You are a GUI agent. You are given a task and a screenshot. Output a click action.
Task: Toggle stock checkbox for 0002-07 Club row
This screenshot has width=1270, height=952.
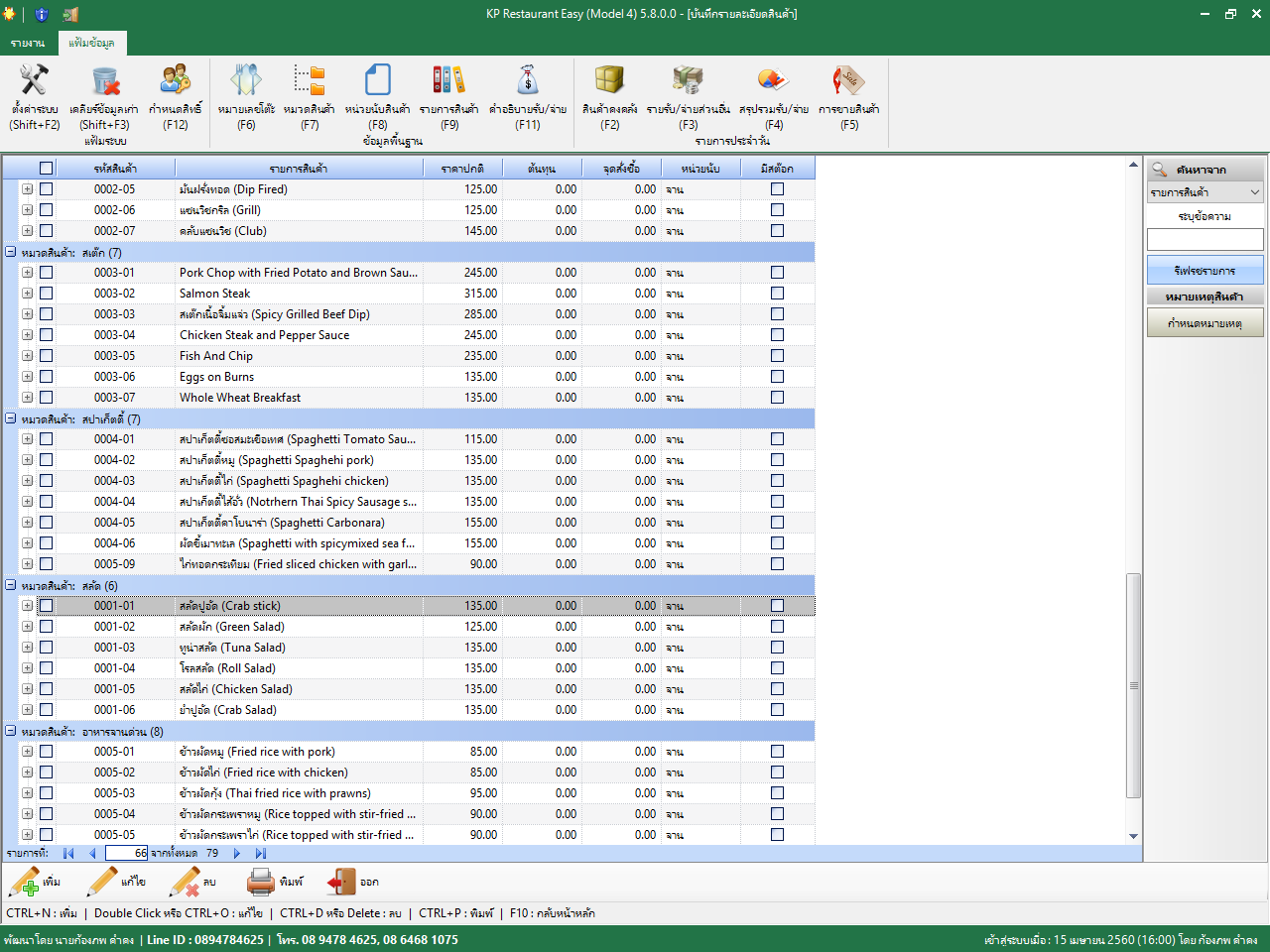click(x=777, y=231)
